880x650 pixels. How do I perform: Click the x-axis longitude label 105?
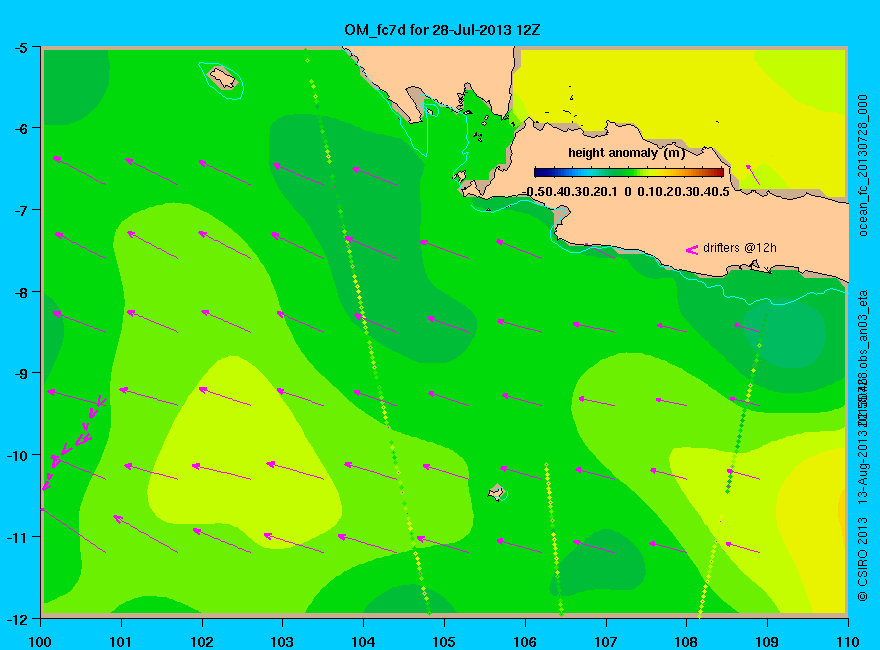click(444, 642)
